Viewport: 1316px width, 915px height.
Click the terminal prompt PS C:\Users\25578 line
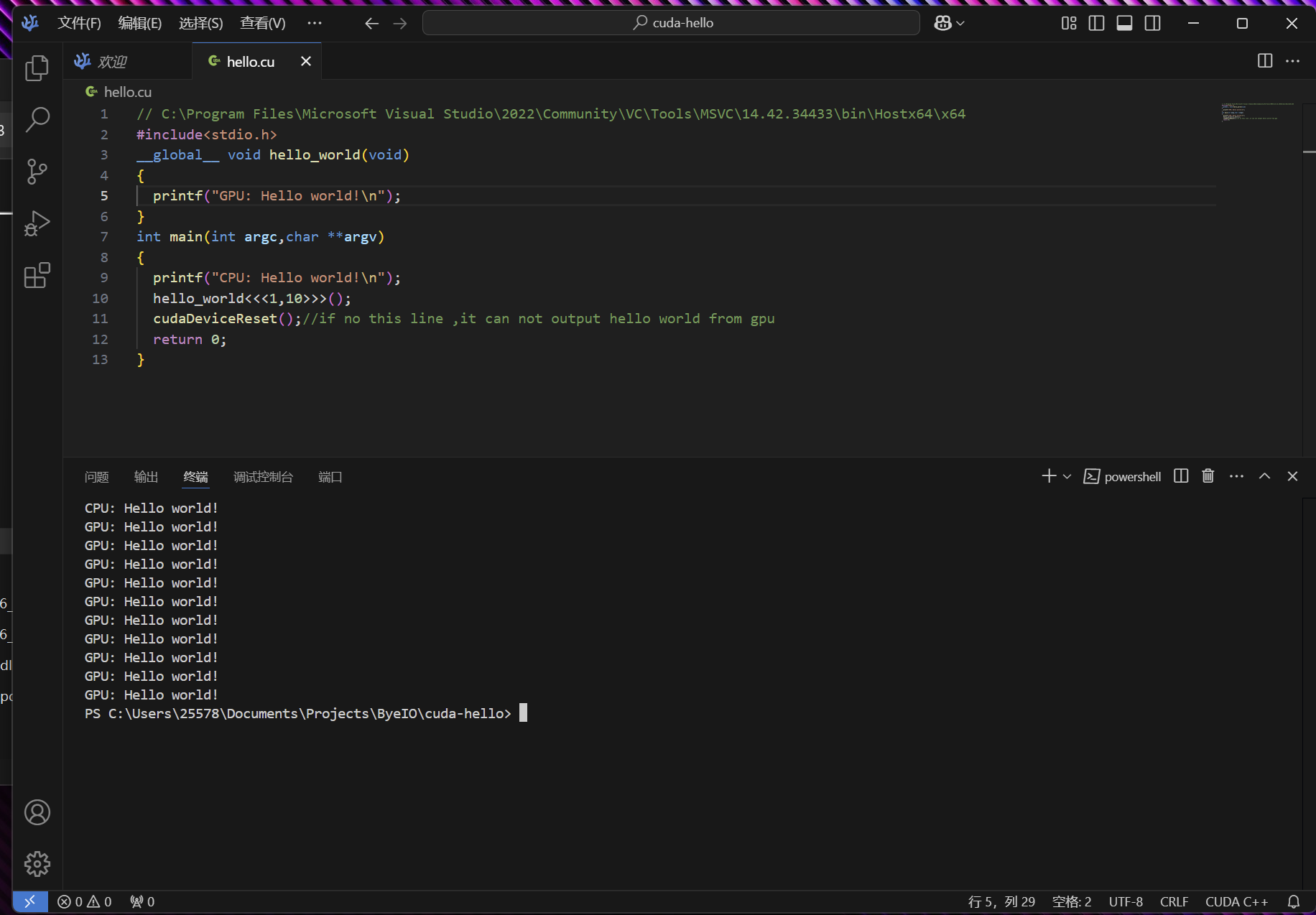[298, 713]
